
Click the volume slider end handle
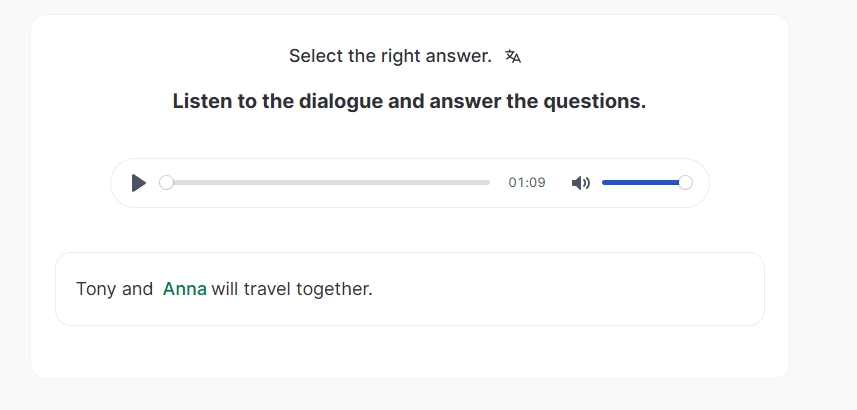685,183
